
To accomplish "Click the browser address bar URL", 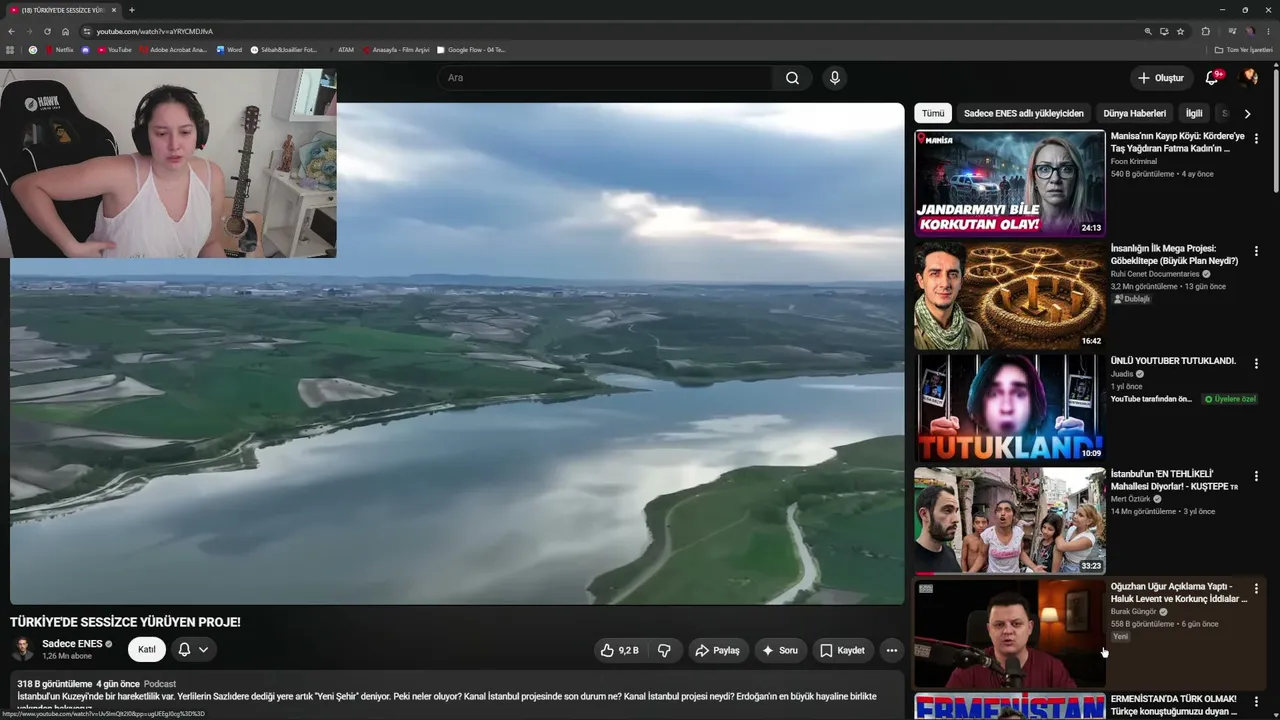I will tap(154, 31).
